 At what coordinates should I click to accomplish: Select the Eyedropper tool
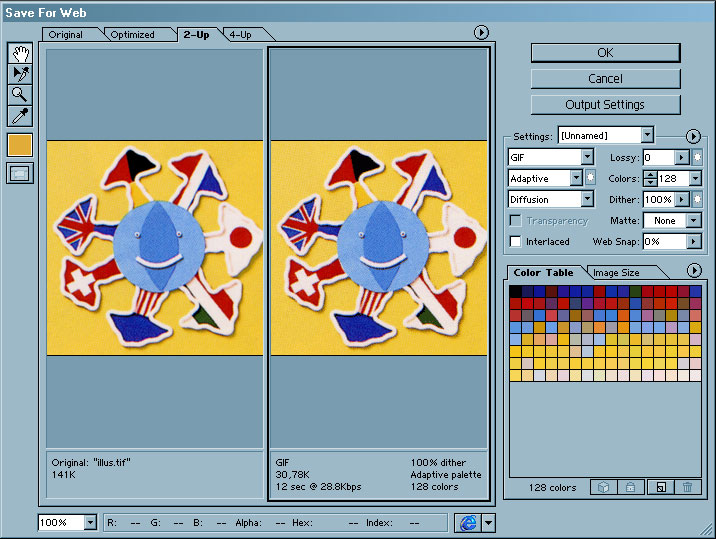pos(20,116)
